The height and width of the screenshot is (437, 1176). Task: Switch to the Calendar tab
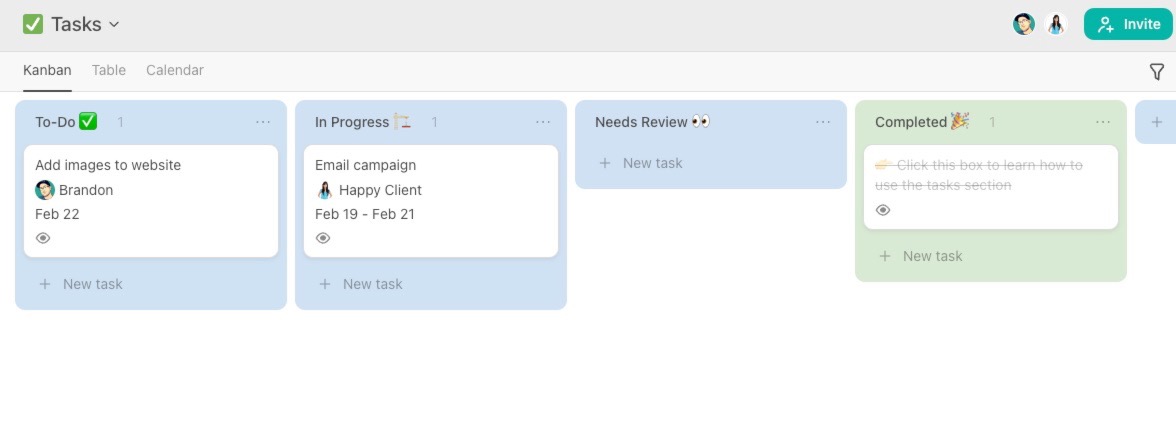click(175, 70)
